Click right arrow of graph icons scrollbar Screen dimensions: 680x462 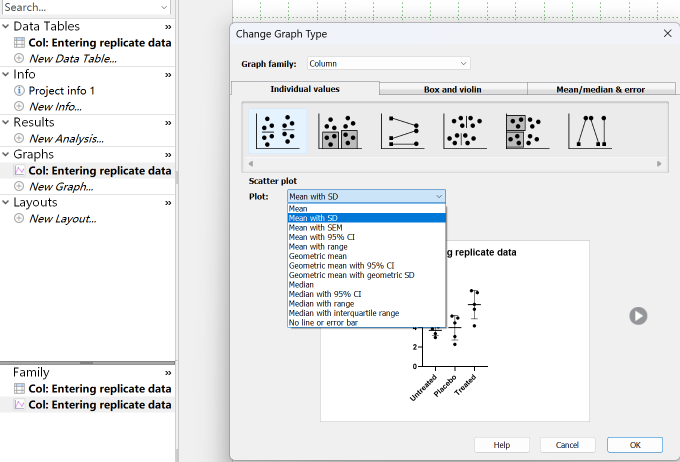point(659,163)
